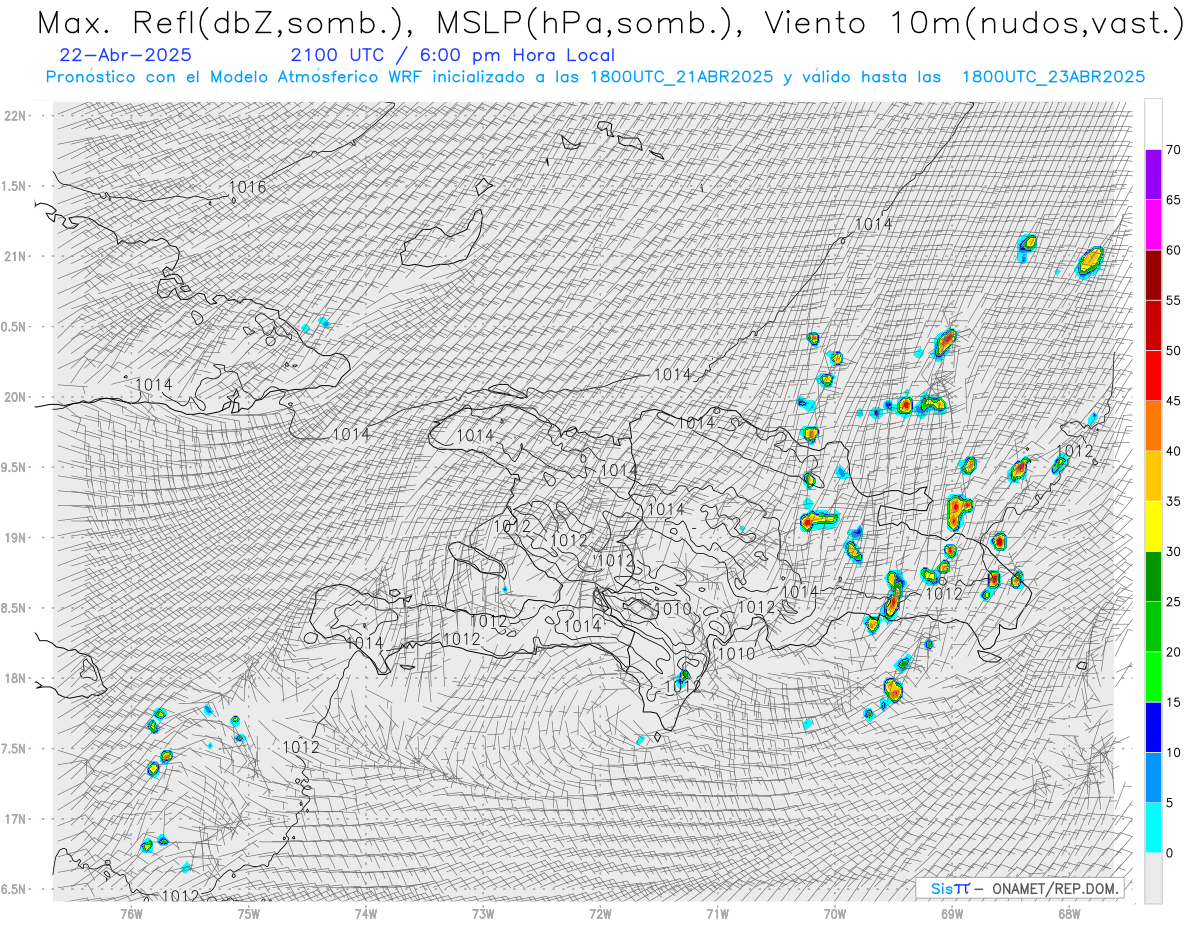Click the 19N latitude axis label
The width and height of the screenshot is (1200, 927).
[x=15, y=538]
